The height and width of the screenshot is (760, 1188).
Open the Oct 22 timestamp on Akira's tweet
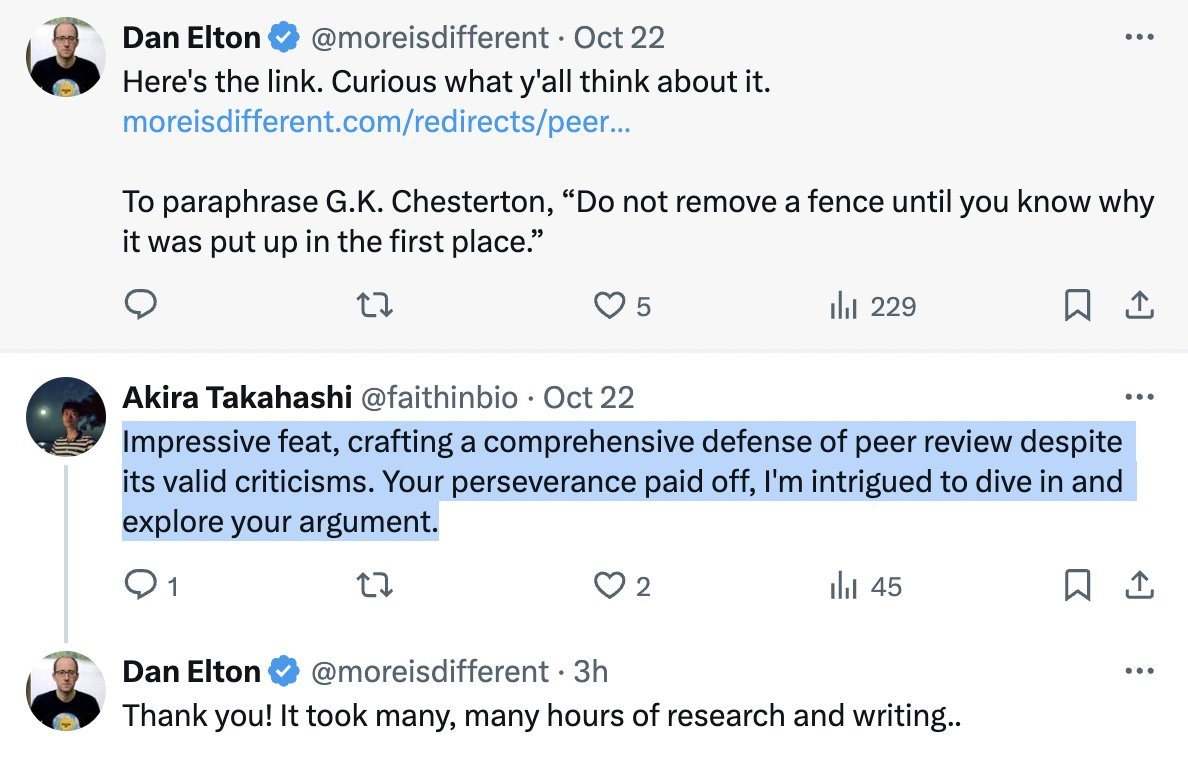589,398
